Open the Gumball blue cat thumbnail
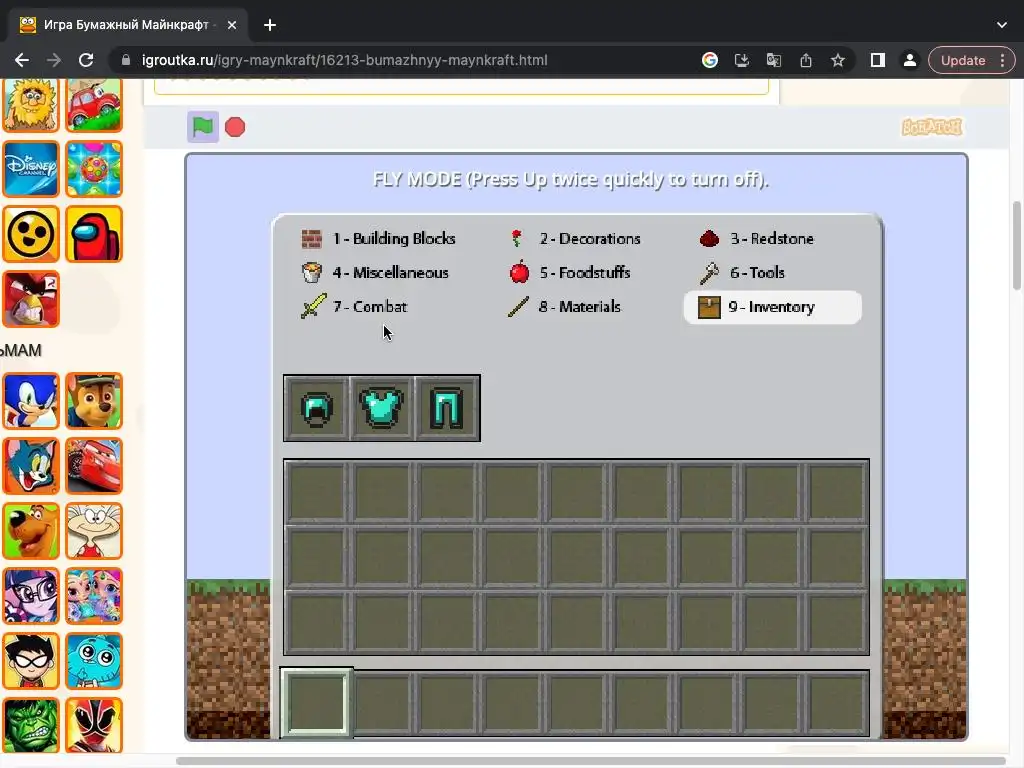Image resolution: width=1024 pixels, height=768 pixels. pos(94,661)
